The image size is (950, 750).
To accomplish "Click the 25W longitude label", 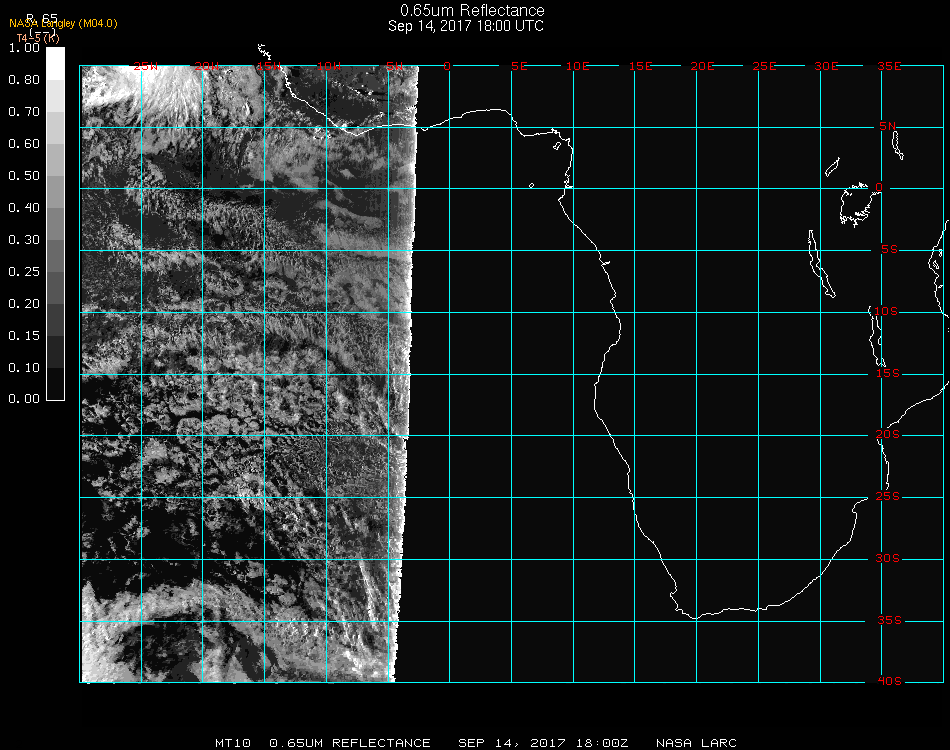I will 145,66.
